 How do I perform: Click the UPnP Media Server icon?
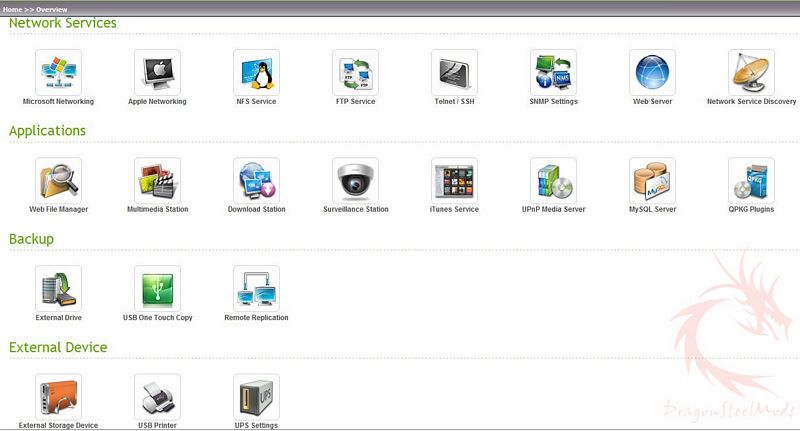point(553,180)
